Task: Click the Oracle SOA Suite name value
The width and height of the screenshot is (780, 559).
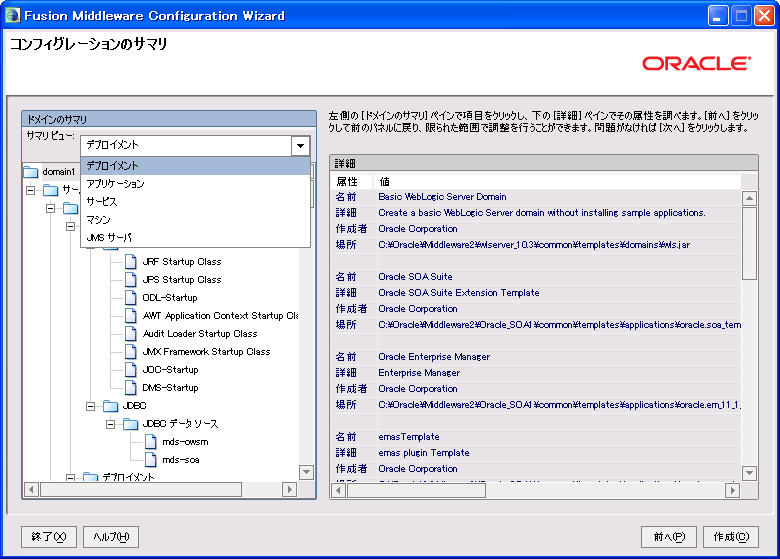Action: point(415,277)
